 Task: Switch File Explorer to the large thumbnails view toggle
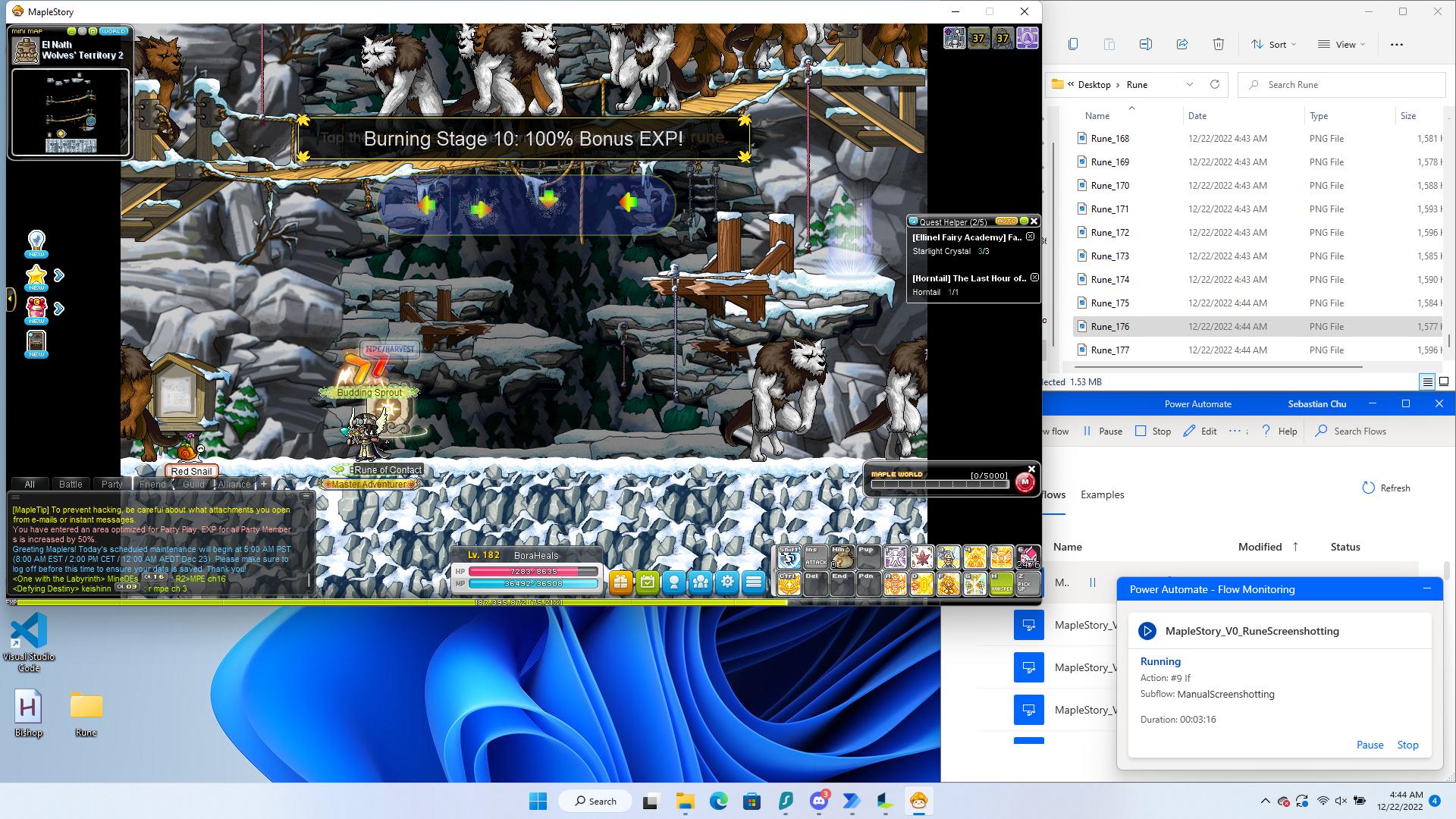coord(1445,382)
